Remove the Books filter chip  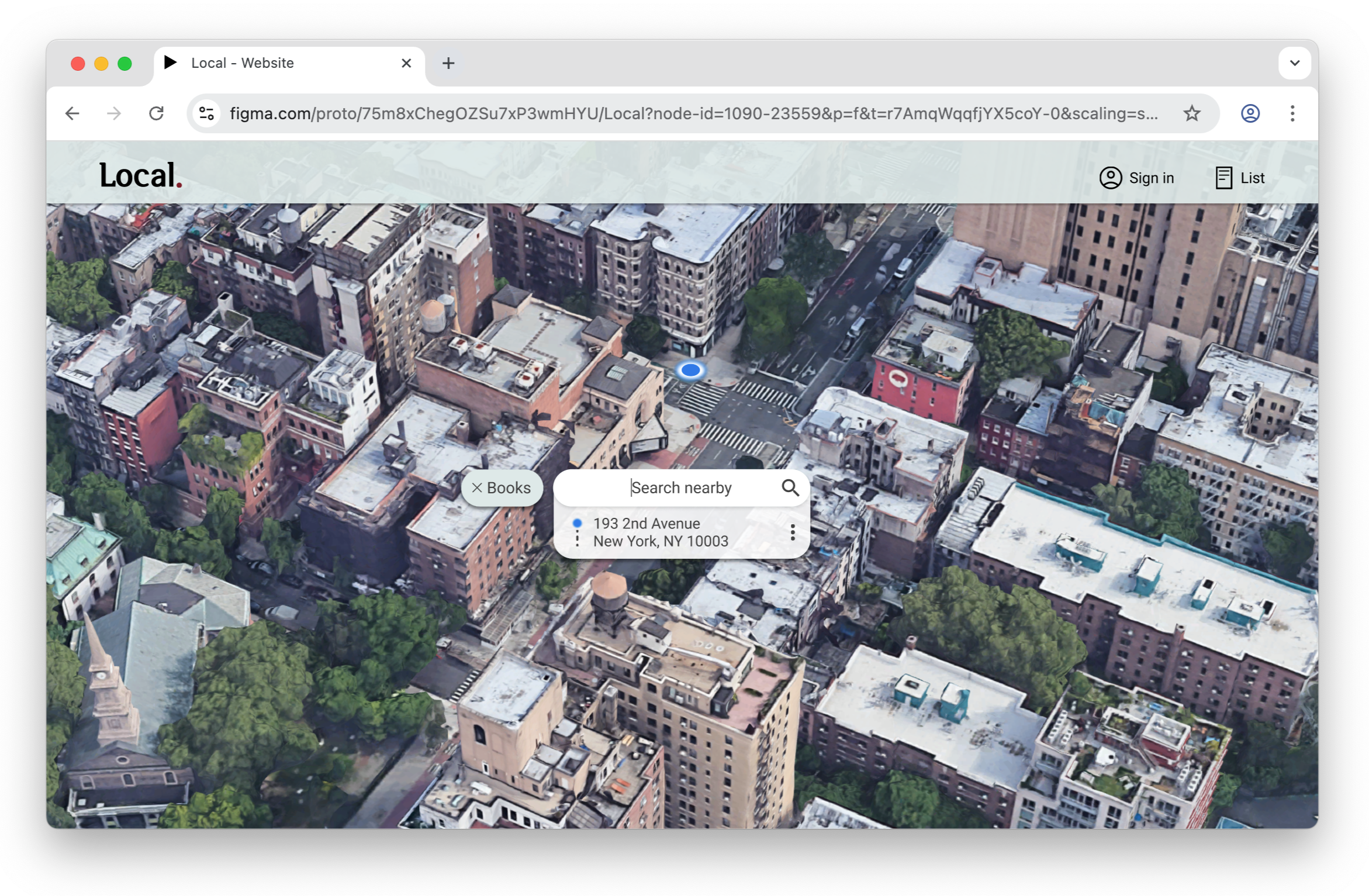[477, 488]
